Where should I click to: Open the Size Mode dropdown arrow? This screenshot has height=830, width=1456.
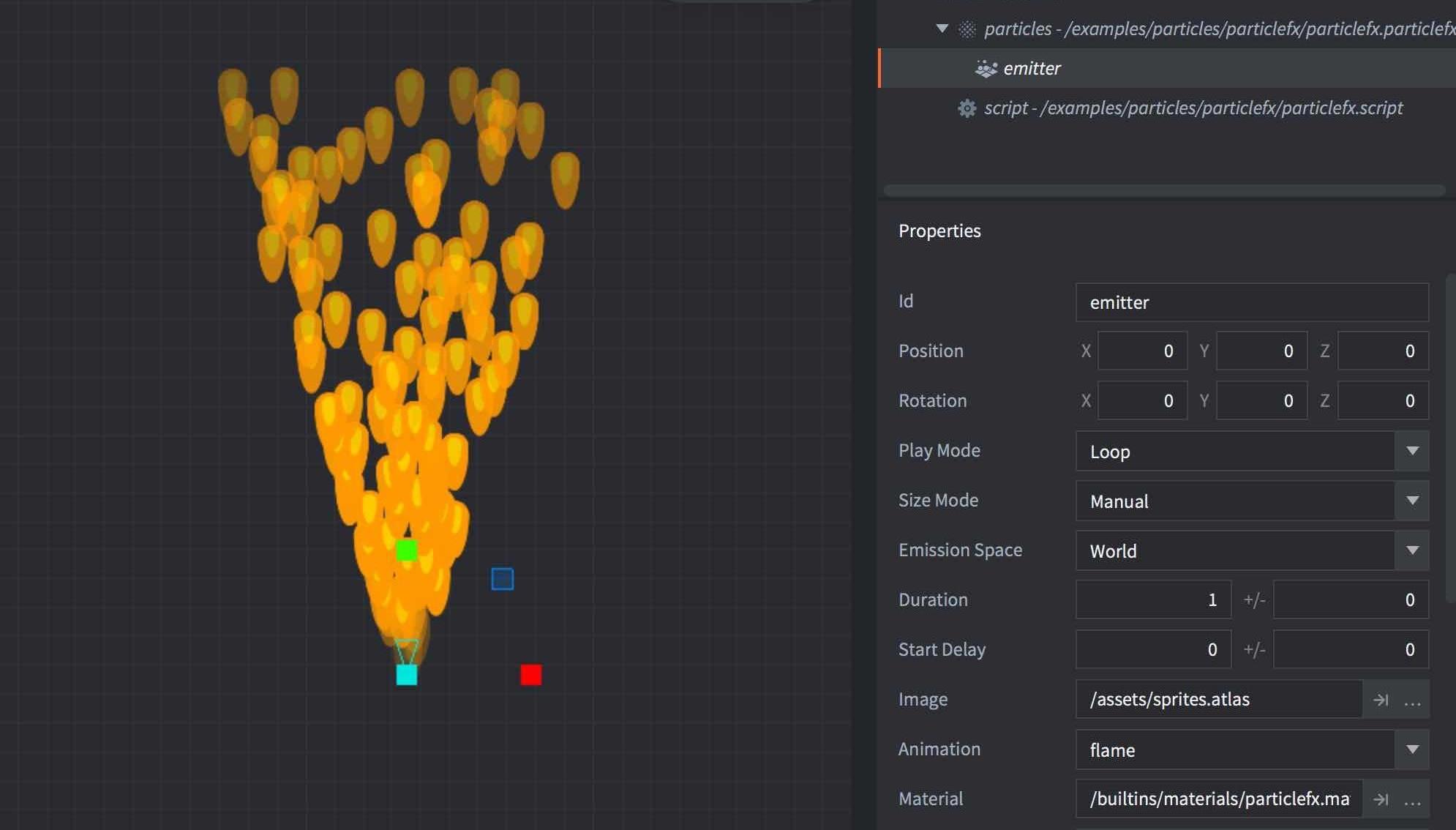click(x=1412, y=501)
